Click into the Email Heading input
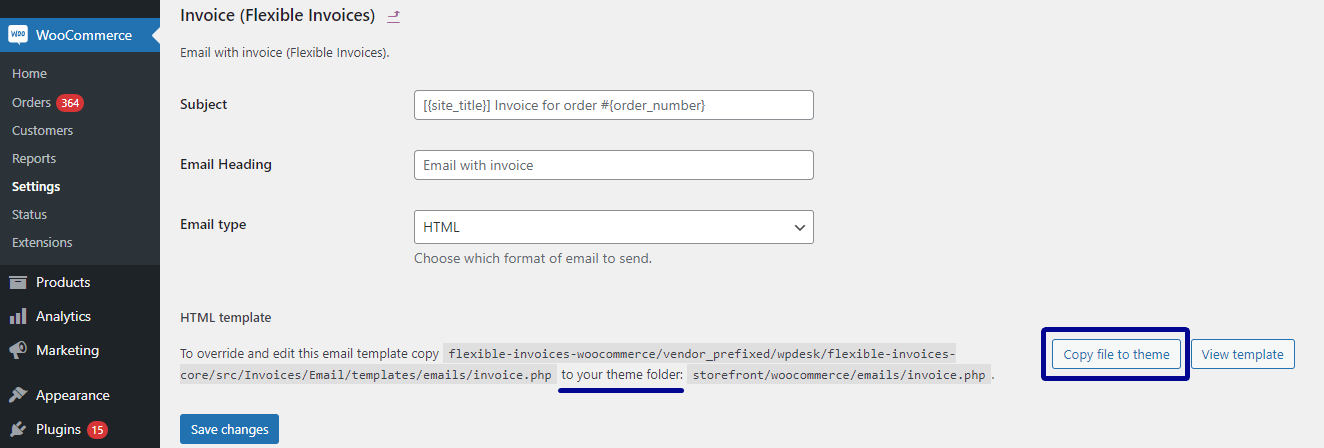Image resolution: width=1324 pixels, height=448 pixels. (613, 165)
